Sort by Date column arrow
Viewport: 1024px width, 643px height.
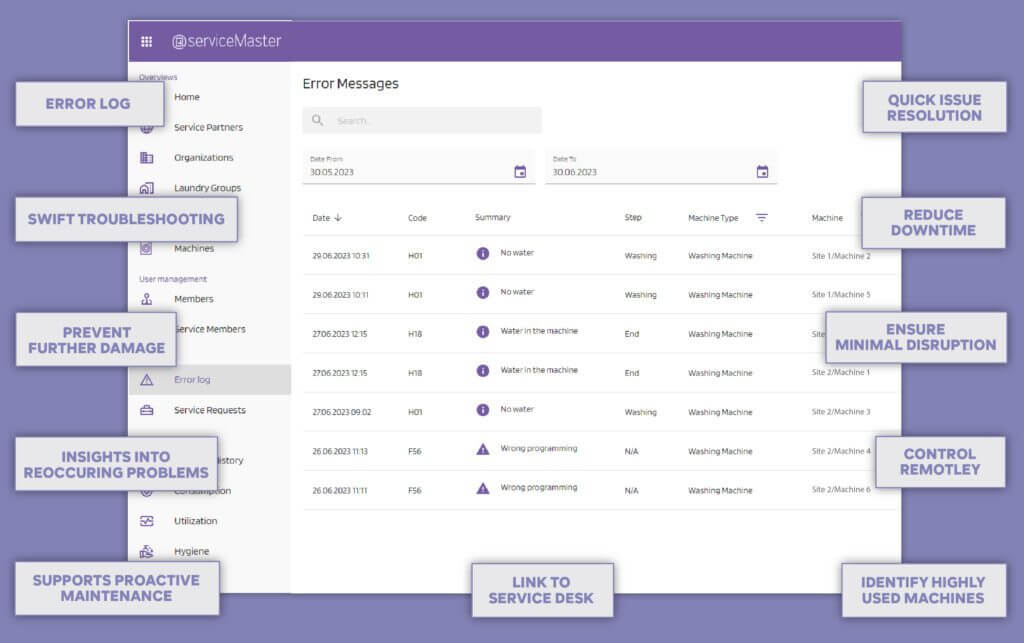click(x=338, y=217)
